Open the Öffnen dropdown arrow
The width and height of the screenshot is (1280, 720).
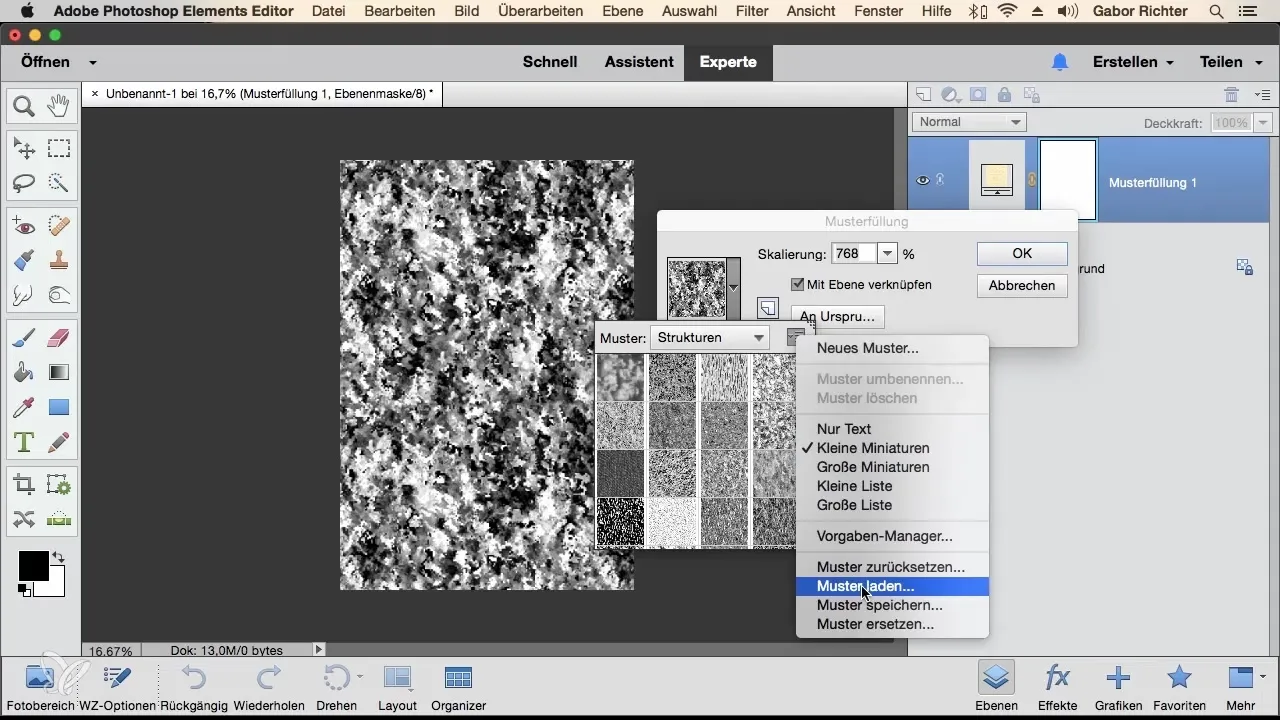(x=92, y=62)
